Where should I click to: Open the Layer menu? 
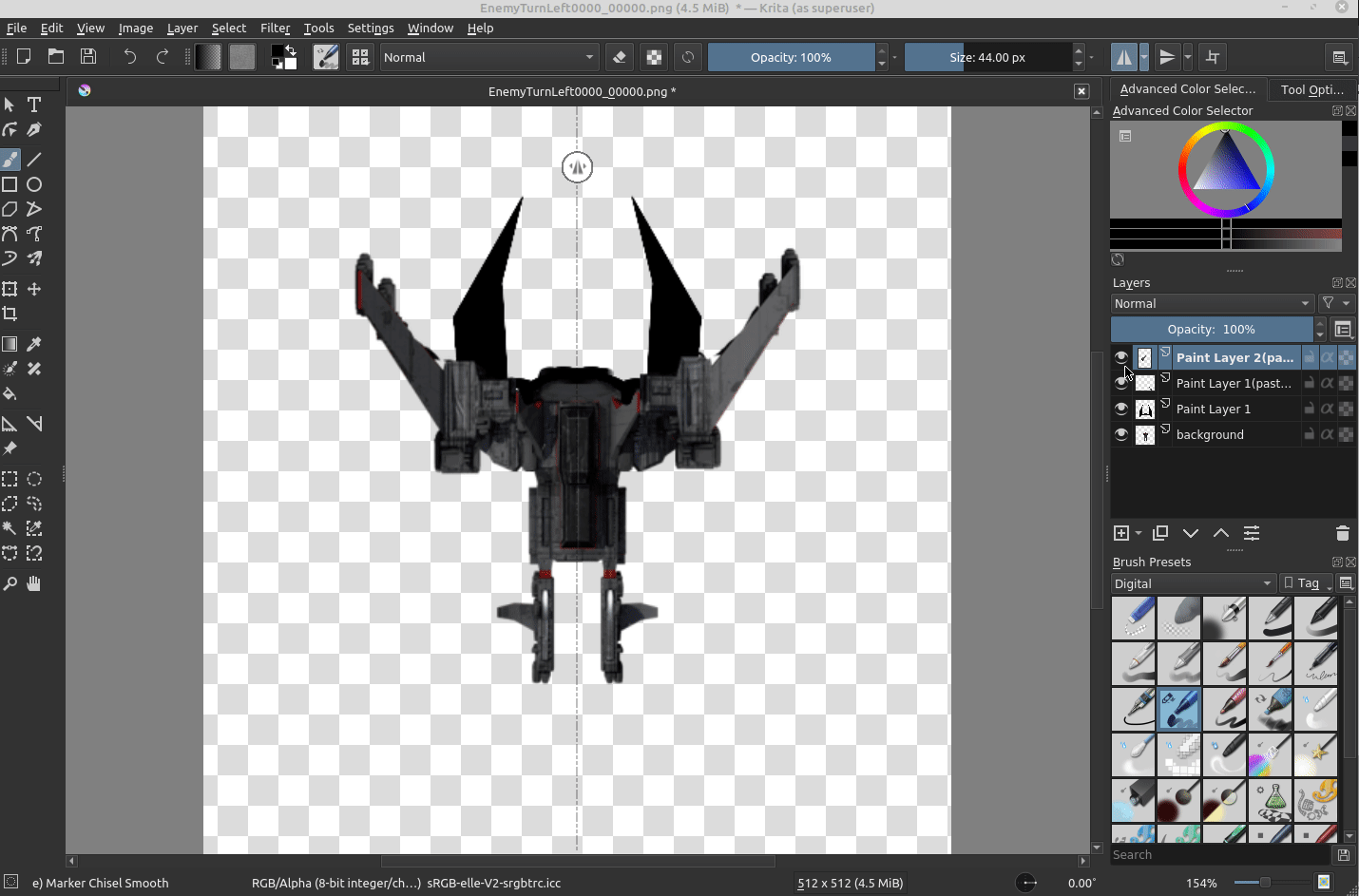tap(182, 28)
